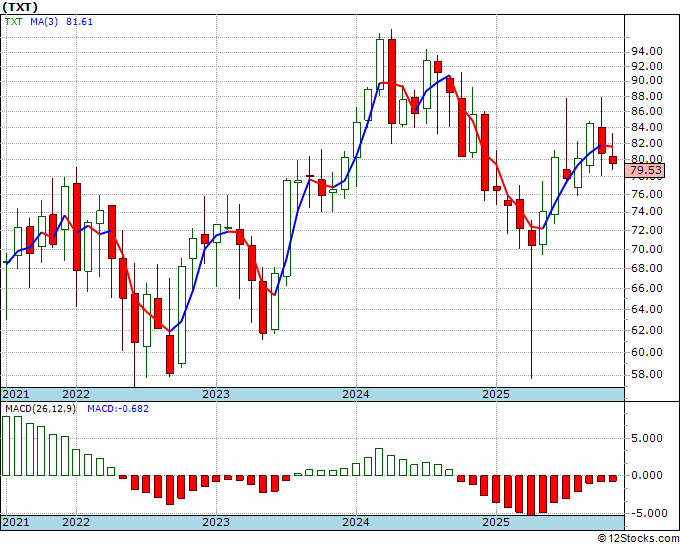This screenshot has width=680, height=546.
Task: Click the 81.61 moving average value
Action: click(79, 22)
